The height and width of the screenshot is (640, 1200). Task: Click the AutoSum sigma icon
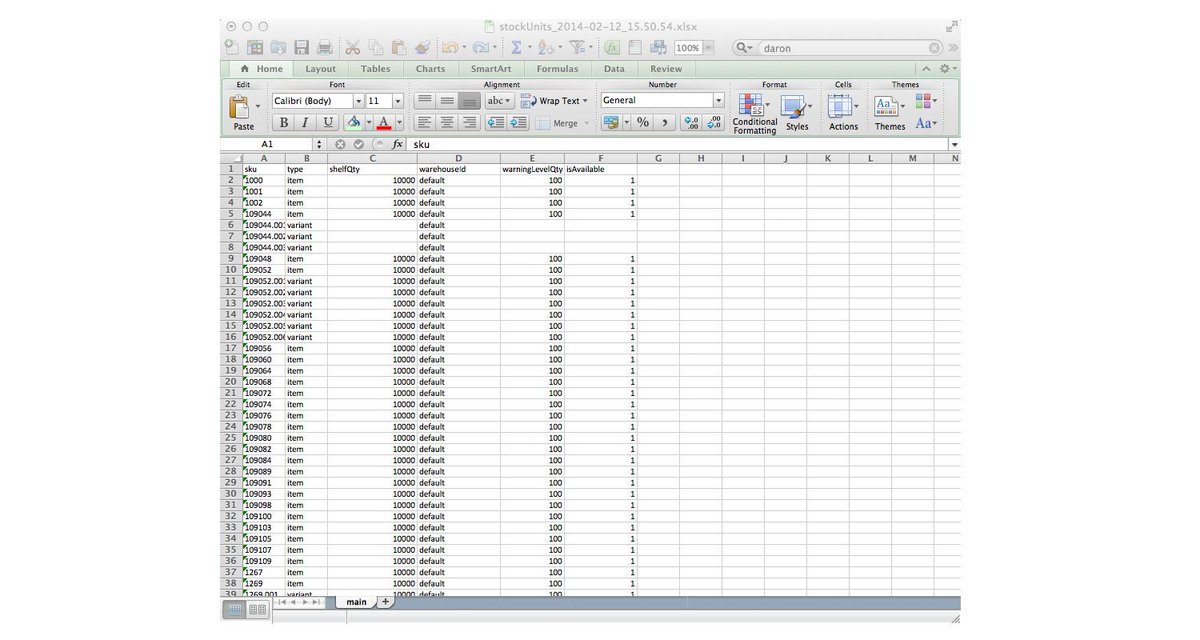(516, 47)
